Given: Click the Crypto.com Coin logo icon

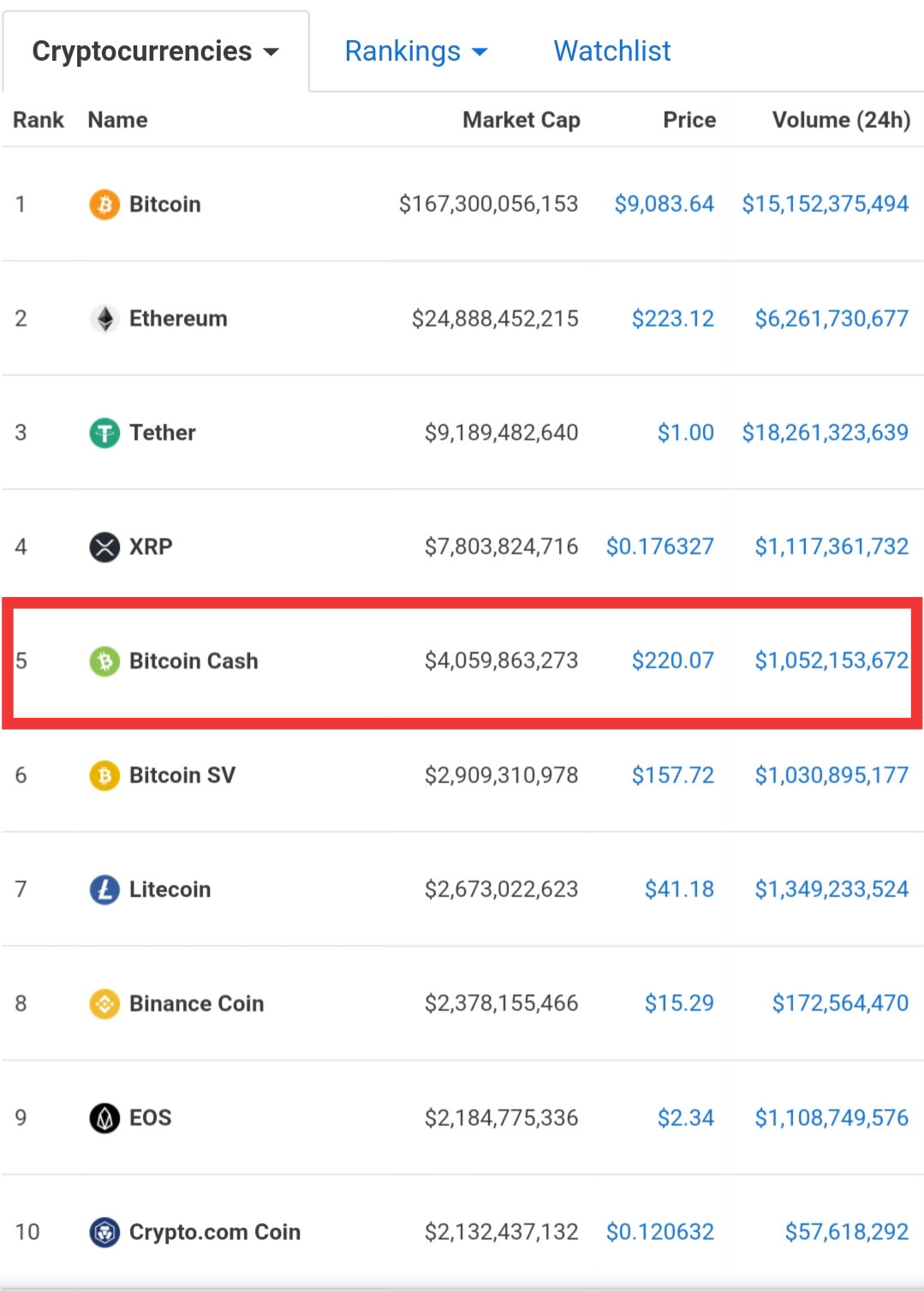Looking at the screenshot, I should 104,1232.
